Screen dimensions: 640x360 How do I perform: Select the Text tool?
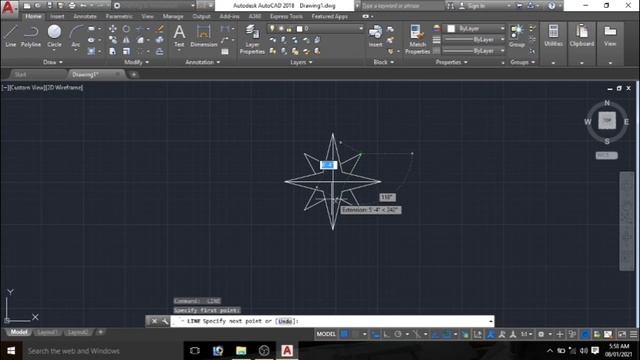coord(179,36)
